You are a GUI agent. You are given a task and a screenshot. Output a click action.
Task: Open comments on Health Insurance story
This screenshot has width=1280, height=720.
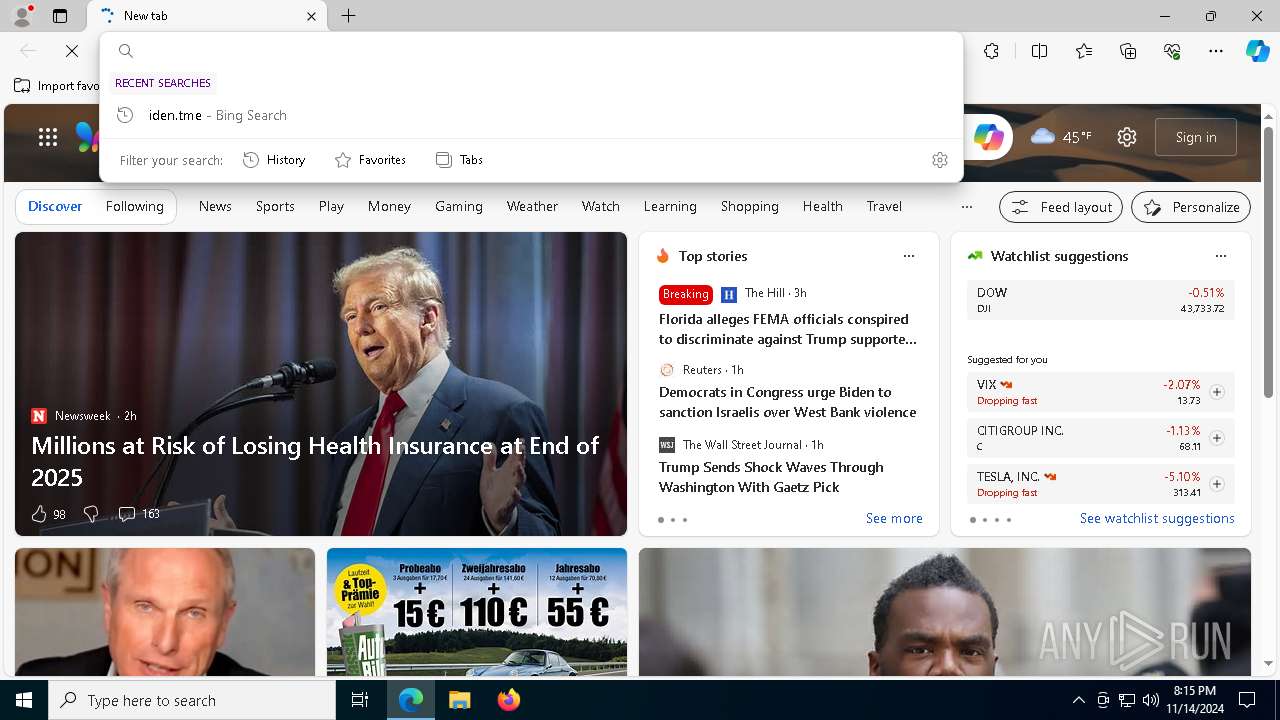(139, 514)
